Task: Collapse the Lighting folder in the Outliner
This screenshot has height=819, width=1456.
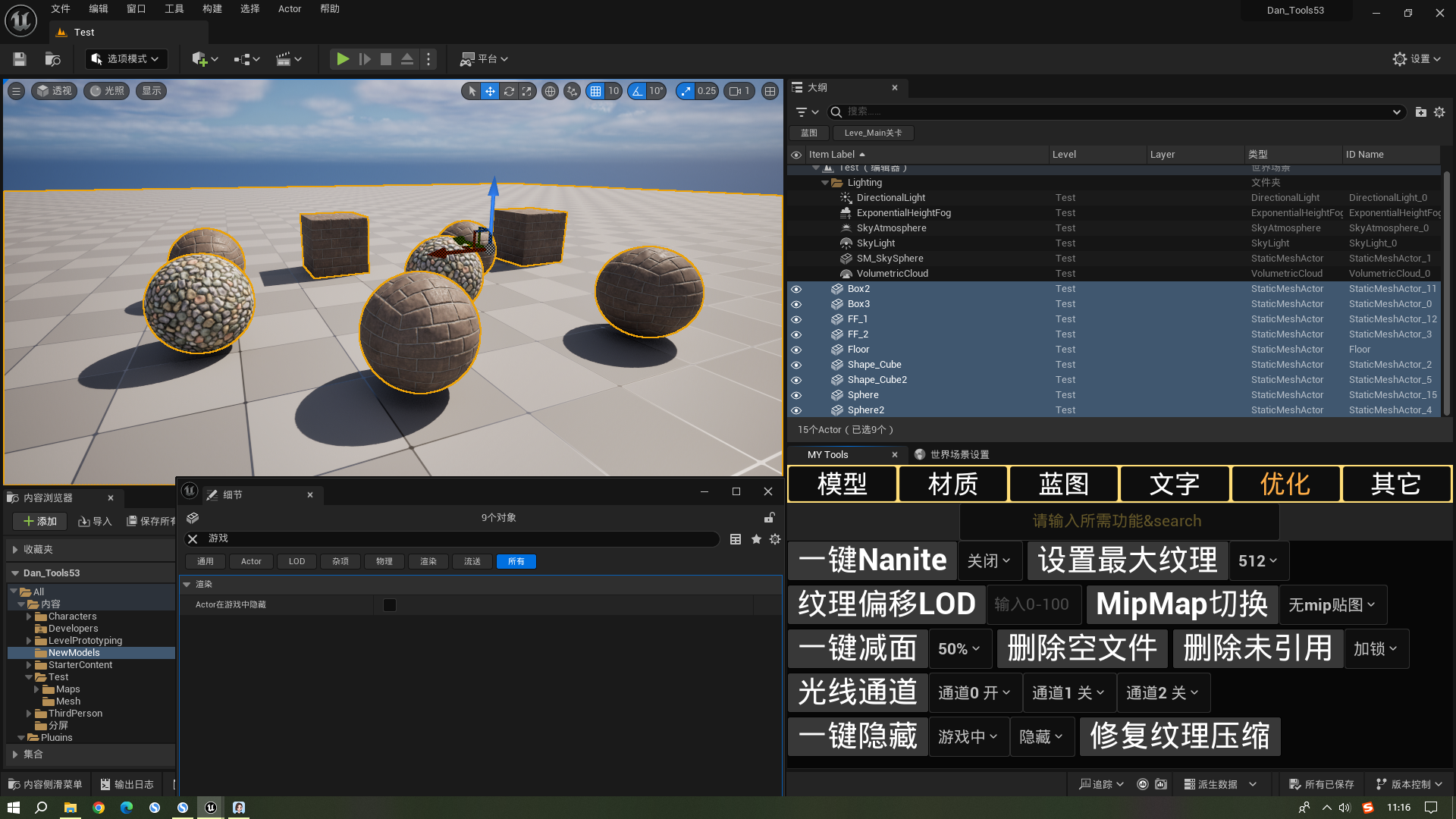Action: [x=825, y=183]
